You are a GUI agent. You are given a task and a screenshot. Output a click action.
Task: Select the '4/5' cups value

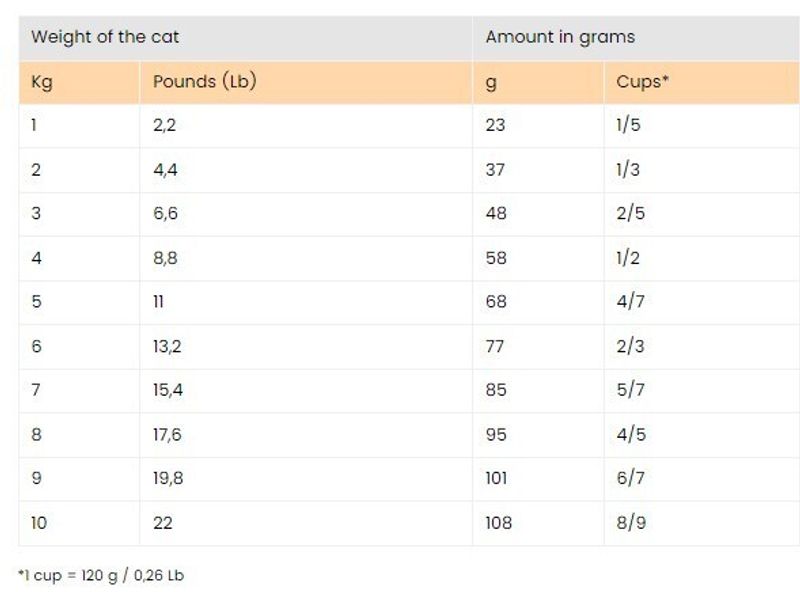pos(630,434)
